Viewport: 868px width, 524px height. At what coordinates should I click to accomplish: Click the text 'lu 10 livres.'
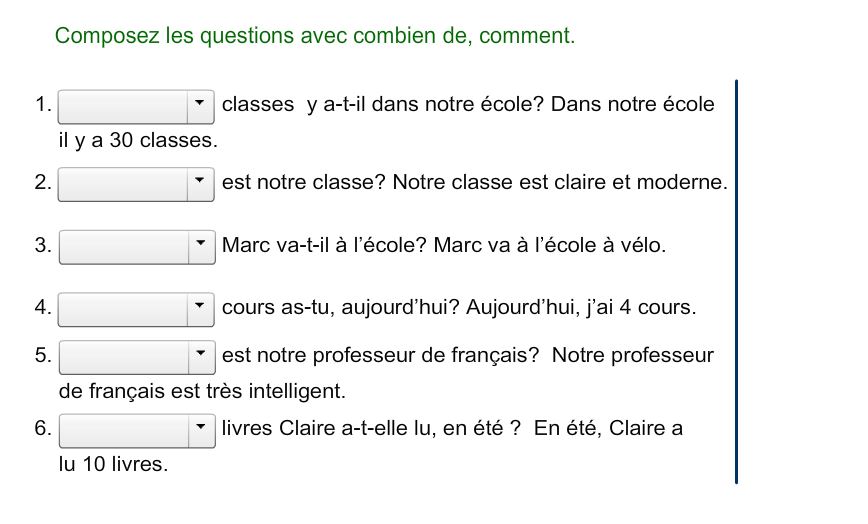click(113, 464)
